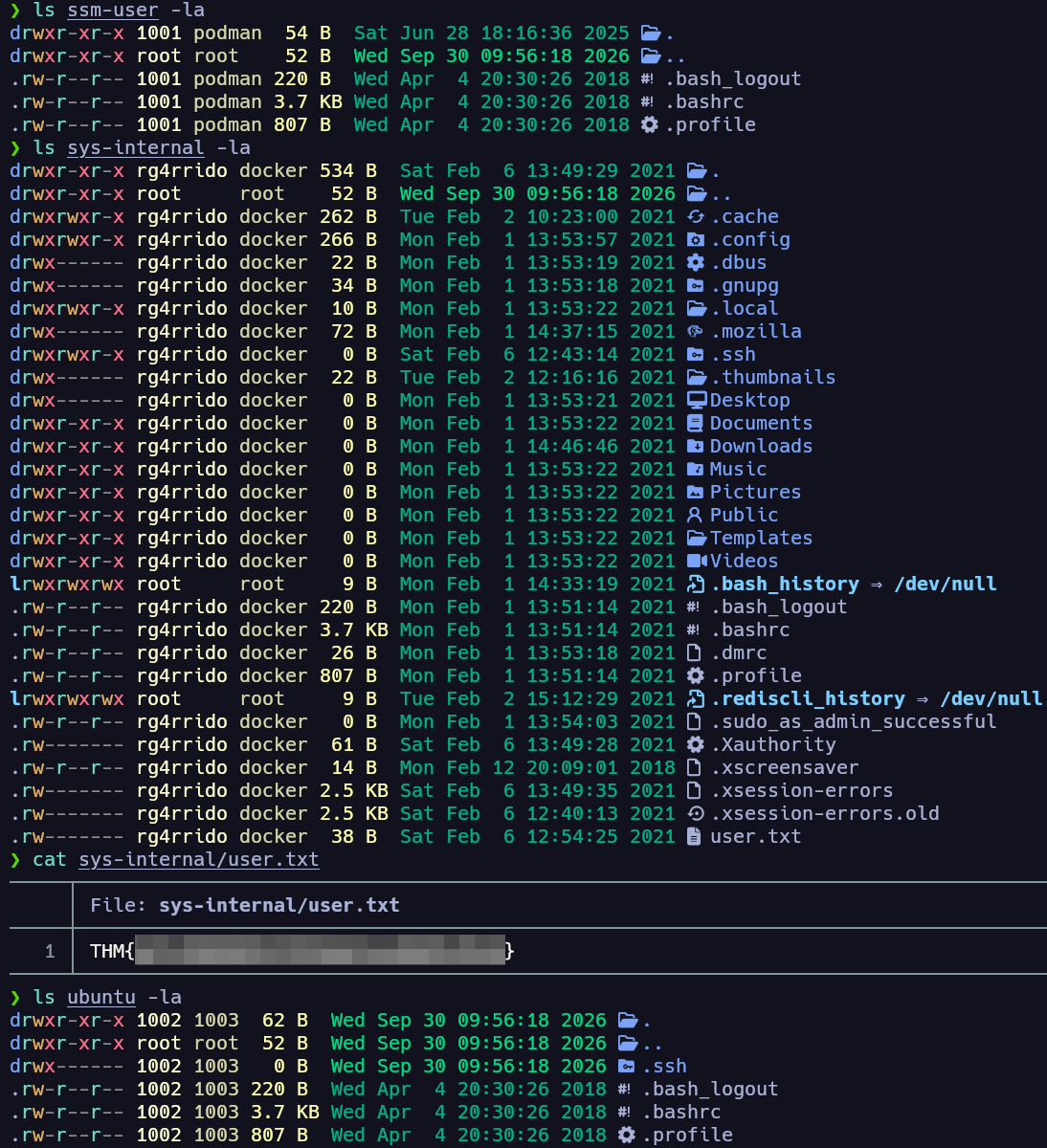Click the gear icon beside ubuntu .profile

coord(627,1136)
